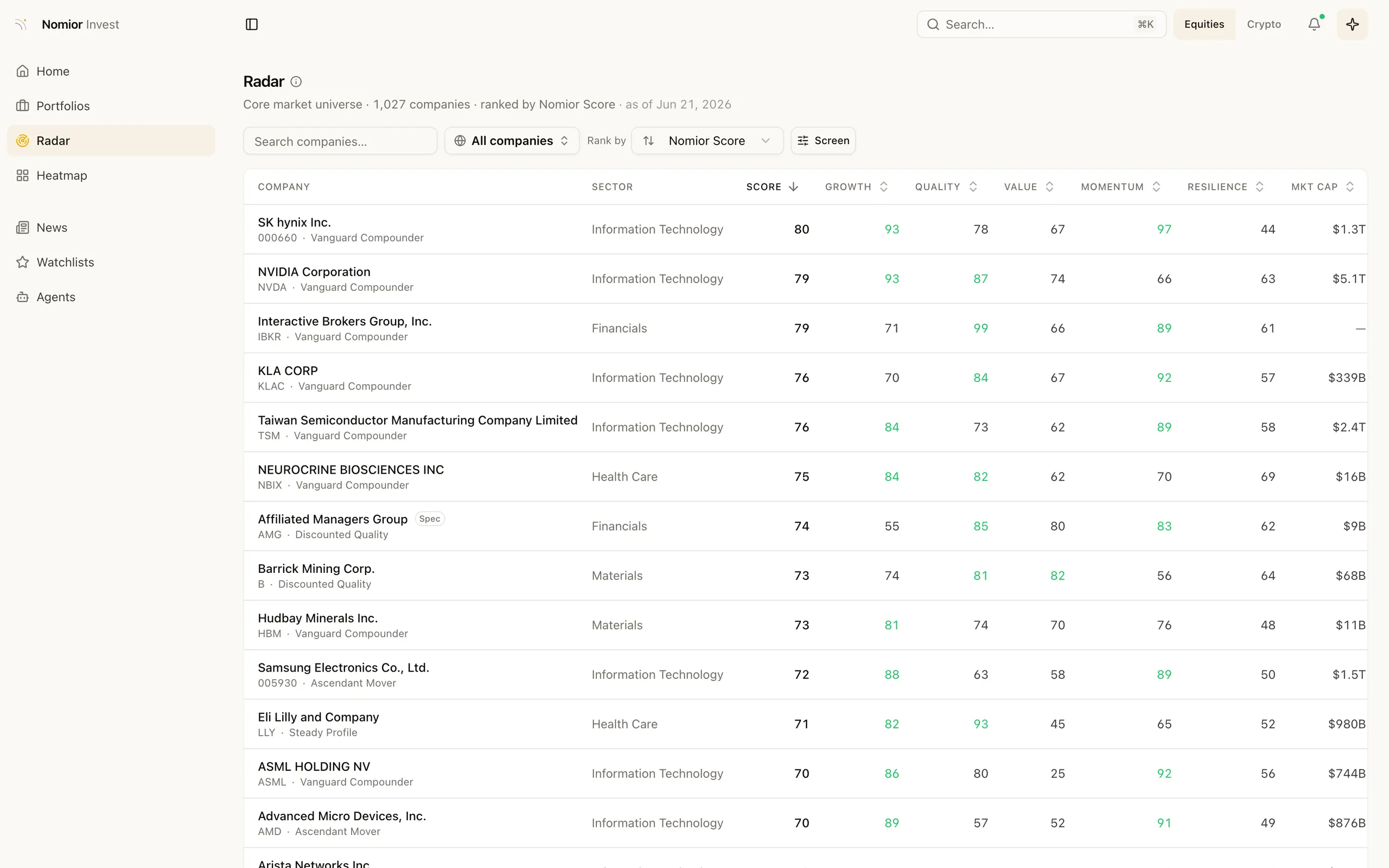Click the globe icon in All companies
Screen dimensions: 1389x868
[x=460, y=141]
